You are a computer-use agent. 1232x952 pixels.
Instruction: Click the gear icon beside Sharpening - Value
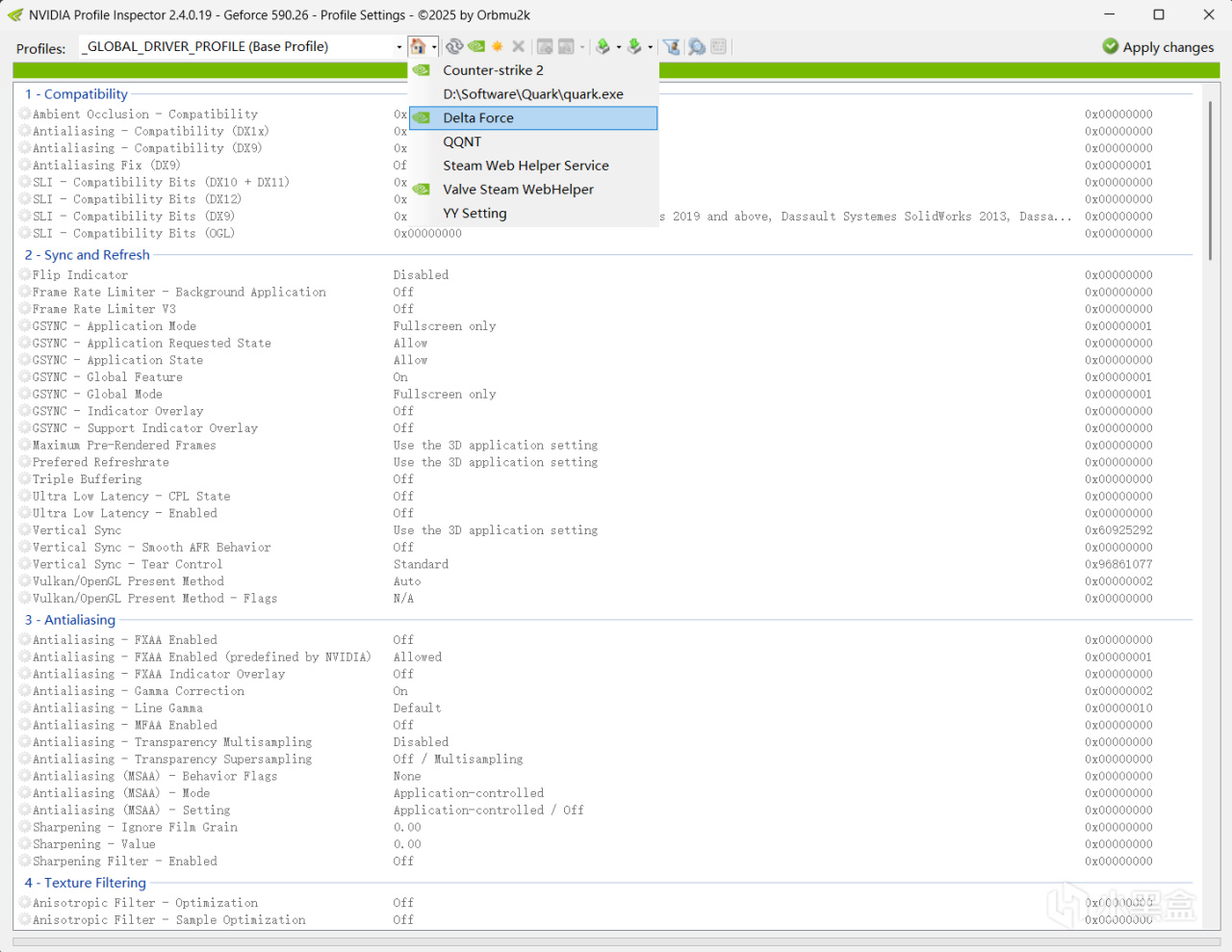[x=25, y=844]
